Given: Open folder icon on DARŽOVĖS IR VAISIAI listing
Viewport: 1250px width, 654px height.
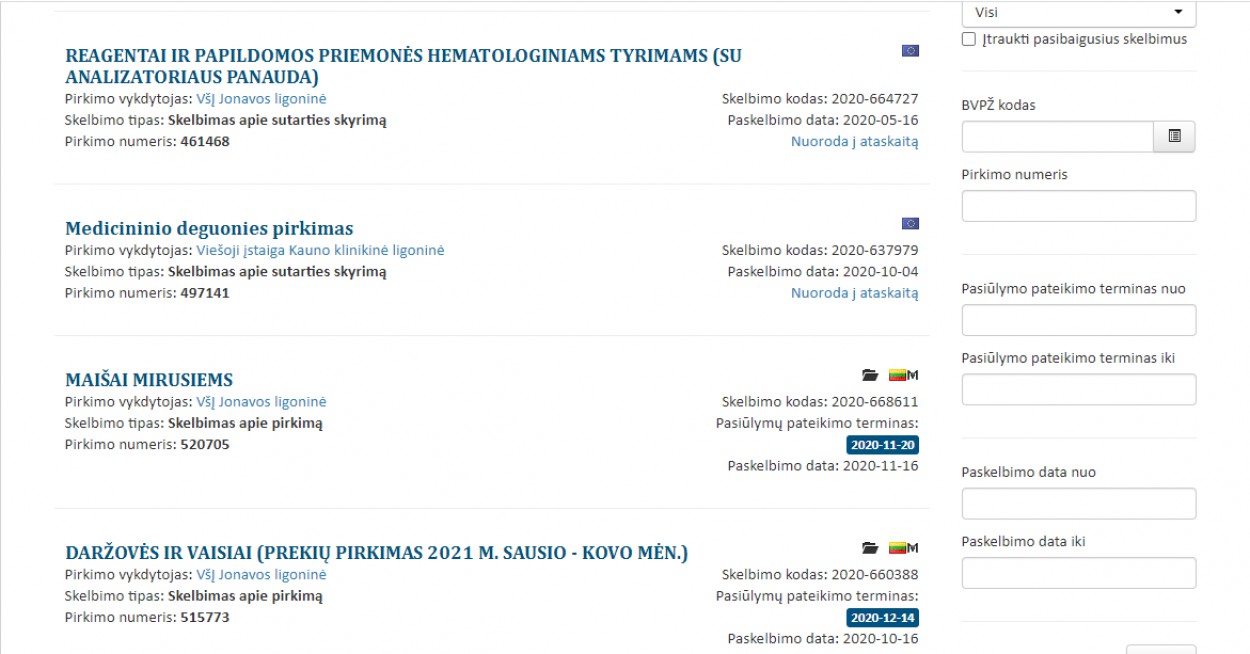Looking at the screenshot, I should pyautogui.click(x=870, y=548).
